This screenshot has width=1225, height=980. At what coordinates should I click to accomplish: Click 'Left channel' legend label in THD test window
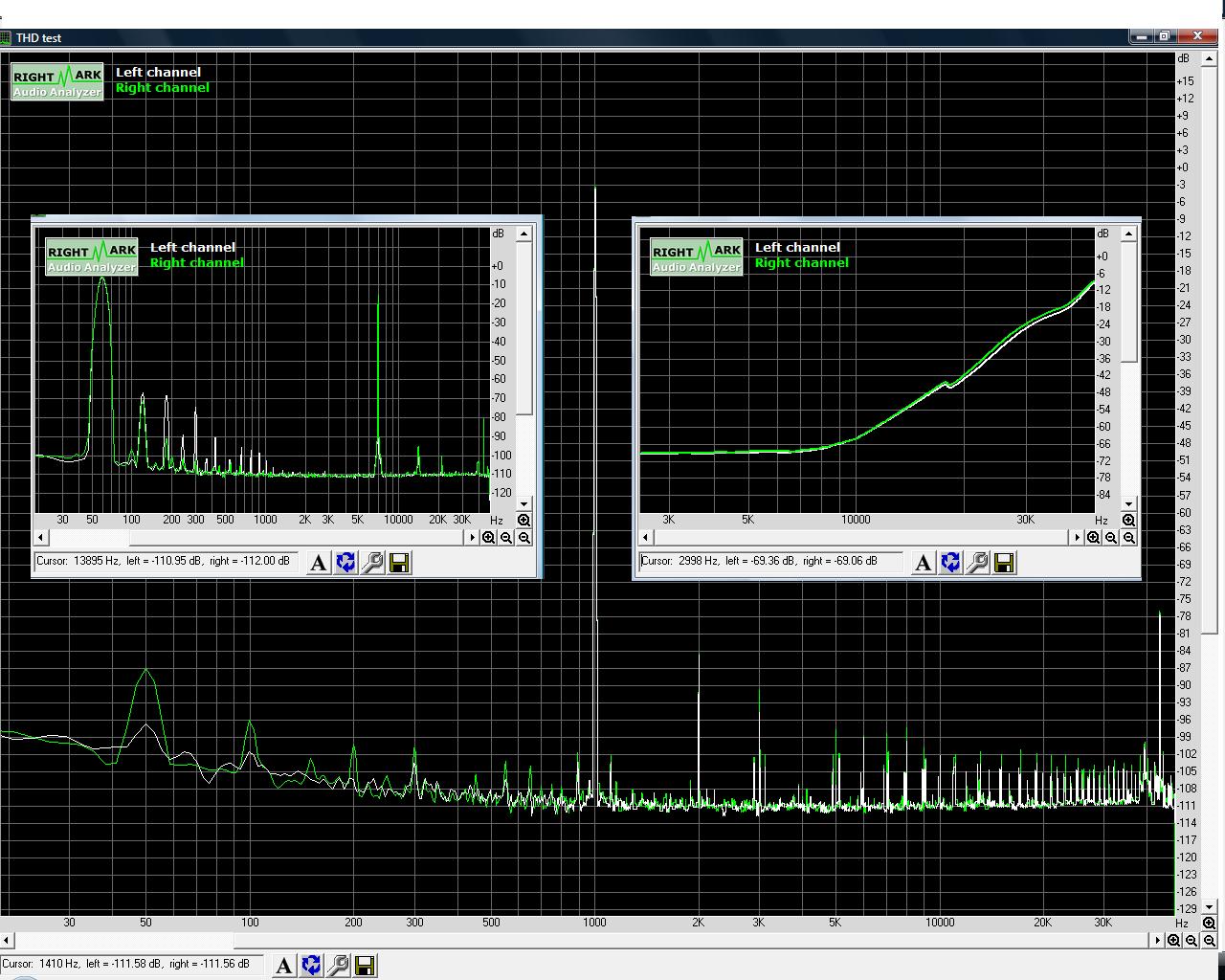tap(158, 72)
